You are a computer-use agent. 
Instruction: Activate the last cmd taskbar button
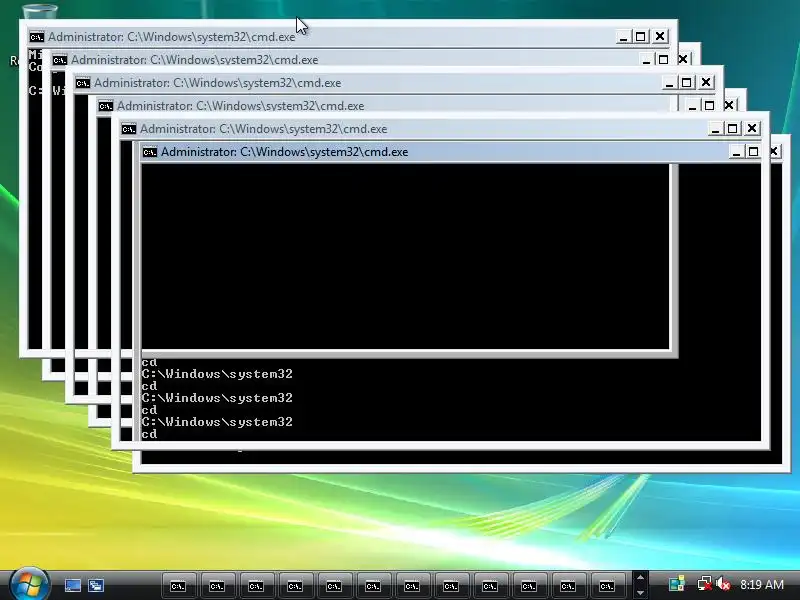click(607, 586)
